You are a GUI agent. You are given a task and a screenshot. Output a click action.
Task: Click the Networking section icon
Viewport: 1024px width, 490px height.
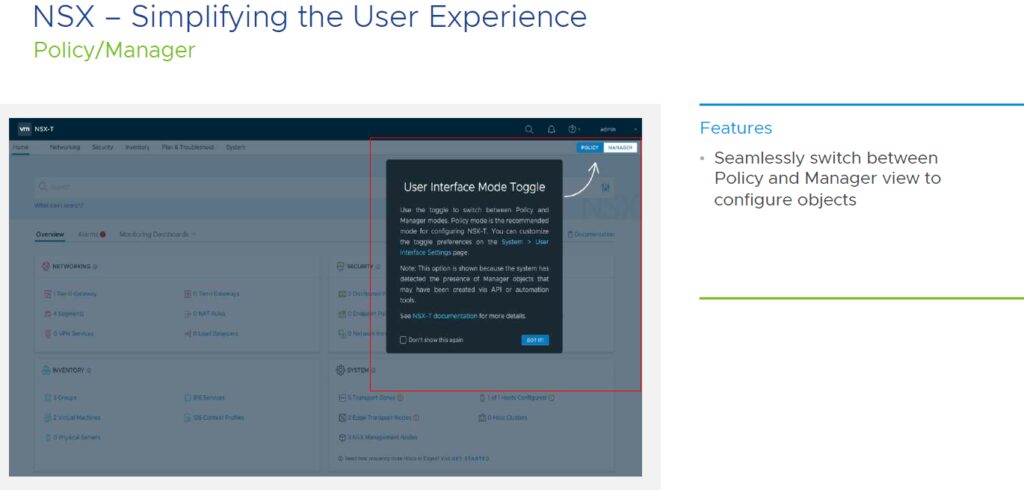pyautogui.click(x=46, y=267)
